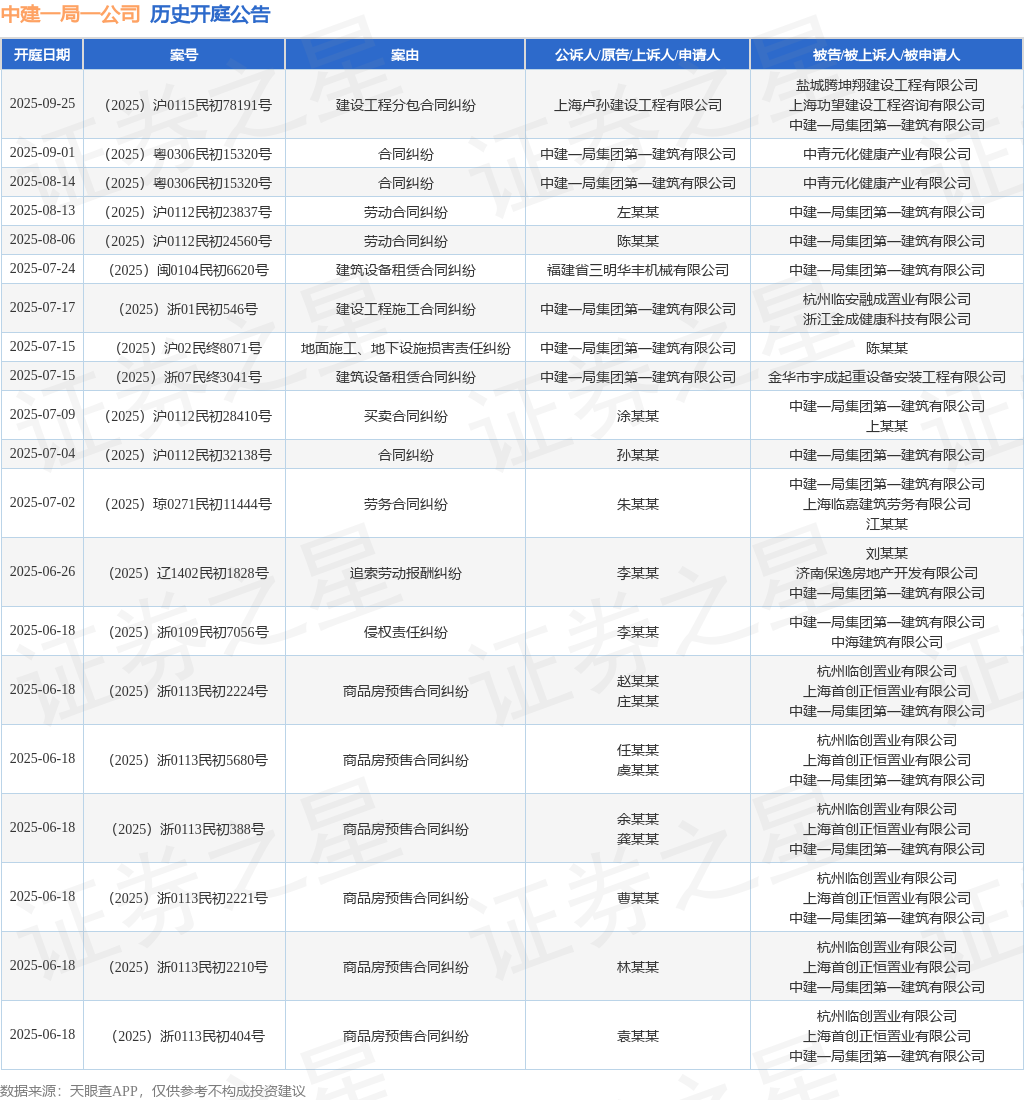This screenshot has width=1024, height=1100.
Task: Click the 案号 column header
Action: pyautogui.click(x=184, y=55)
